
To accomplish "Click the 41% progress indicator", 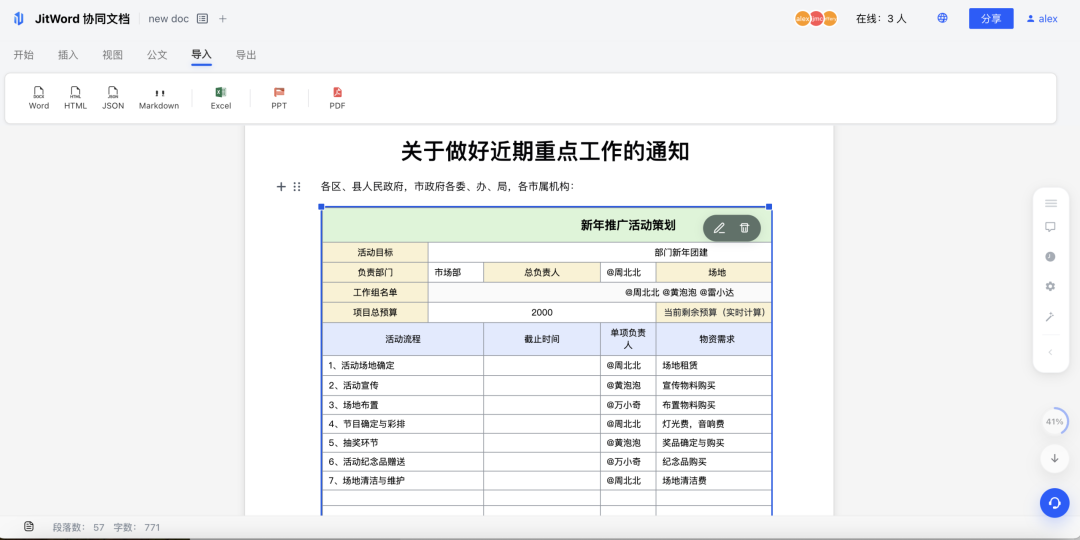I will point(1054,422).
